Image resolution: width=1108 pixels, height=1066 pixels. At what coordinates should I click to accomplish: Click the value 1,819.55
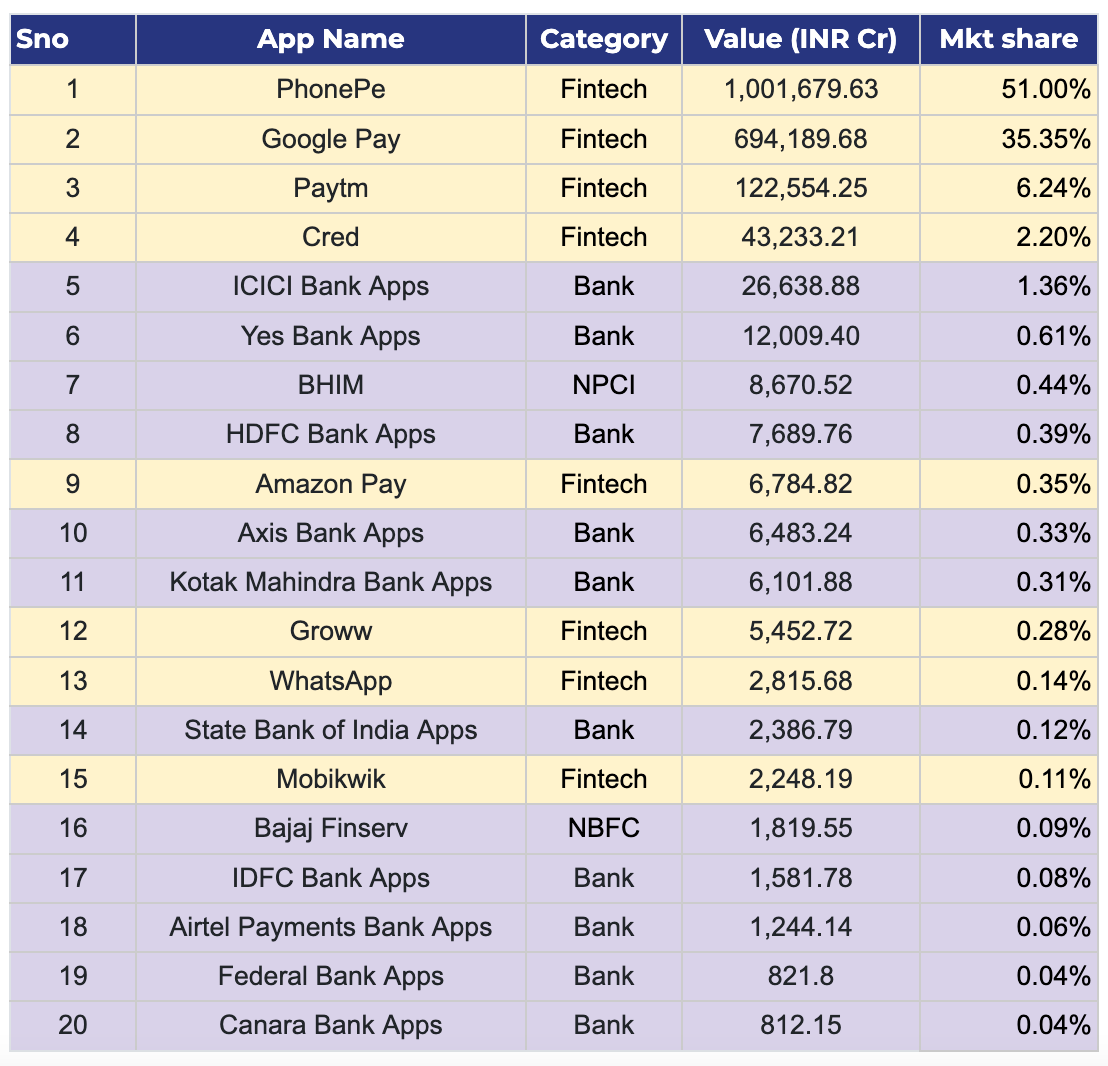[x=801, y=828]
